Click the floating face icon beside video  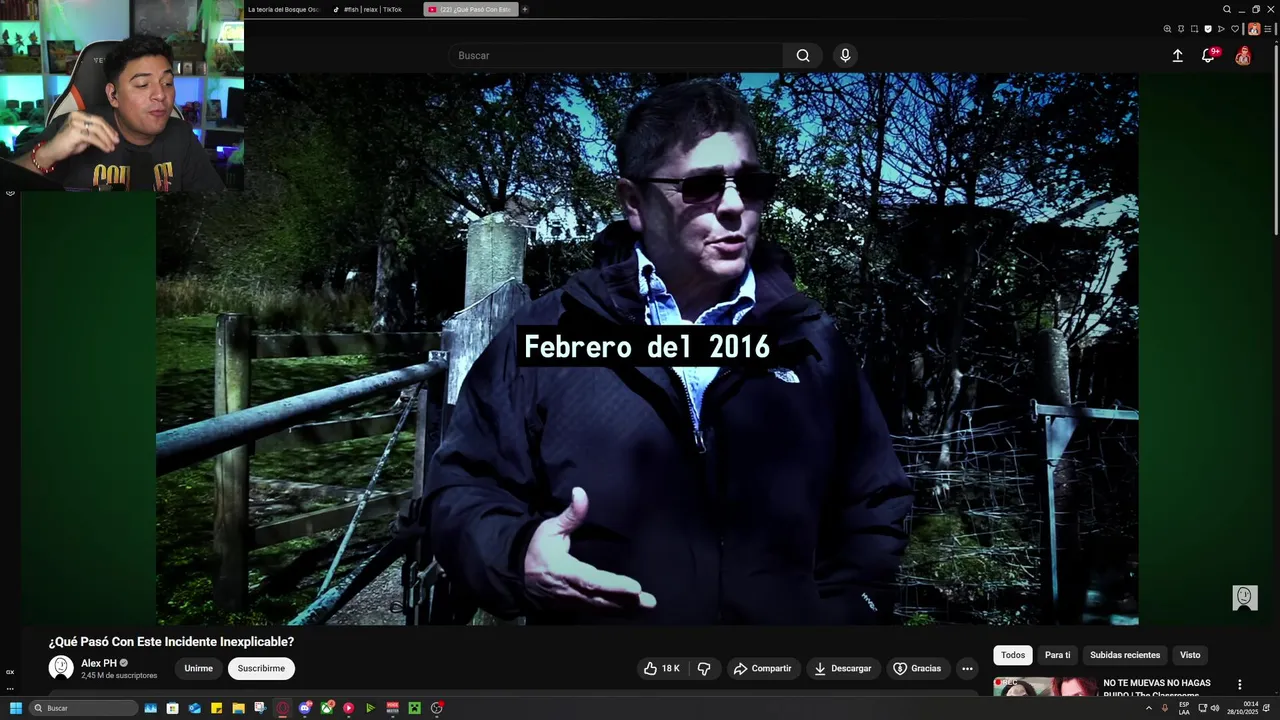tap(1244, 597)
